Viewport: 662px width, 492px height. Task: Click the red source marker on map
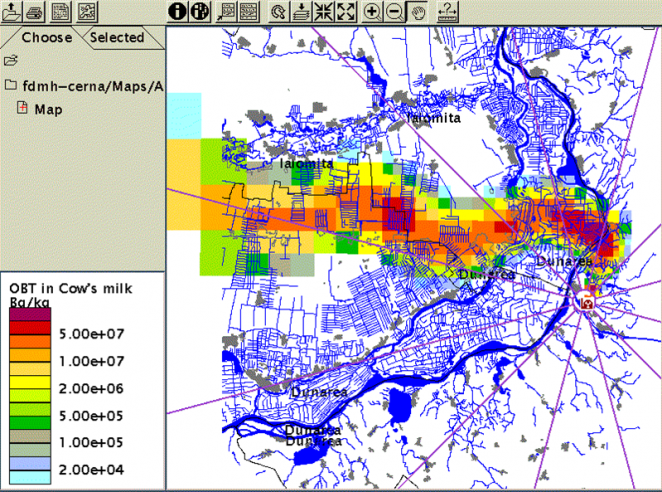click(x=588, y=298)
